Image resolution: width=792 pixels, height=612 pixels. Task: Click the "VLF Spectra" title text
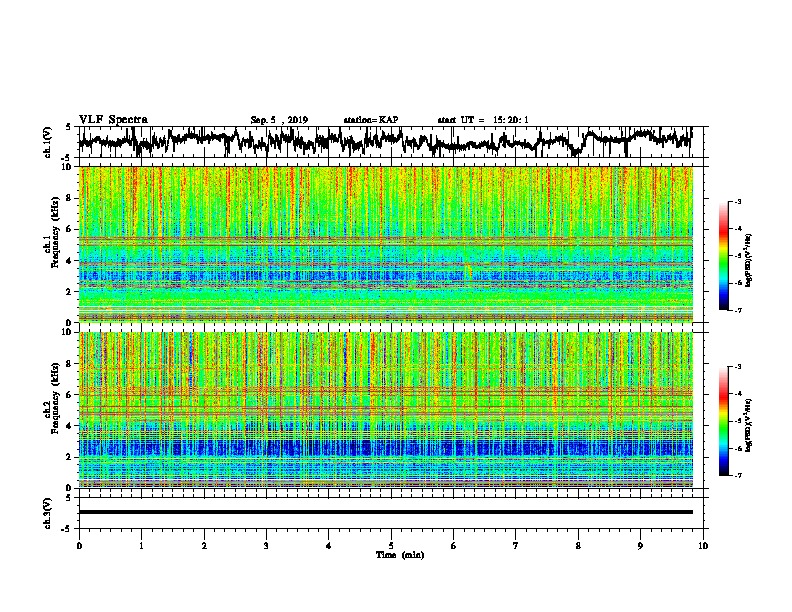coord(113,120)
